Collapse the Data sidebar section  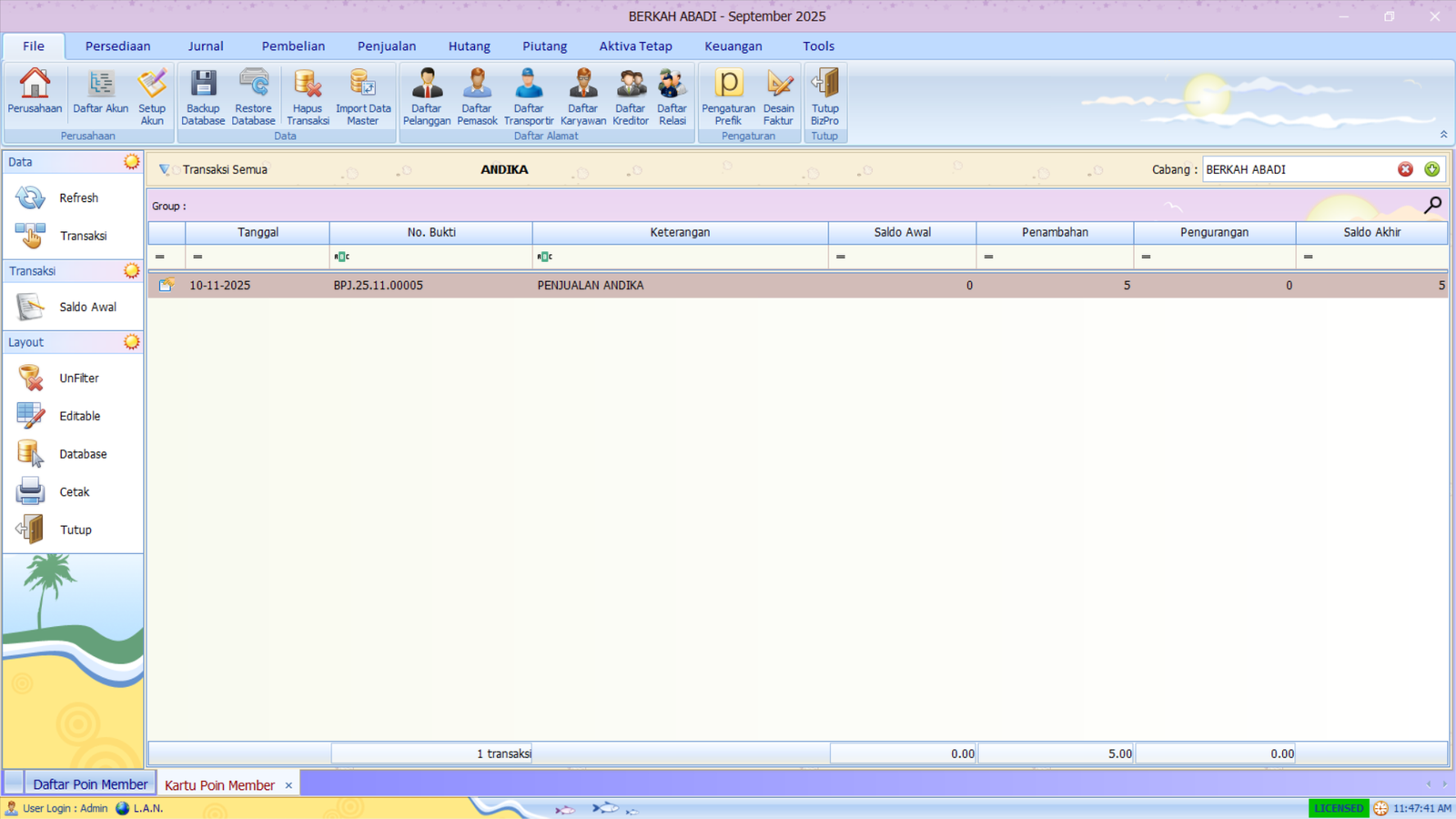[x=132, y=162]
